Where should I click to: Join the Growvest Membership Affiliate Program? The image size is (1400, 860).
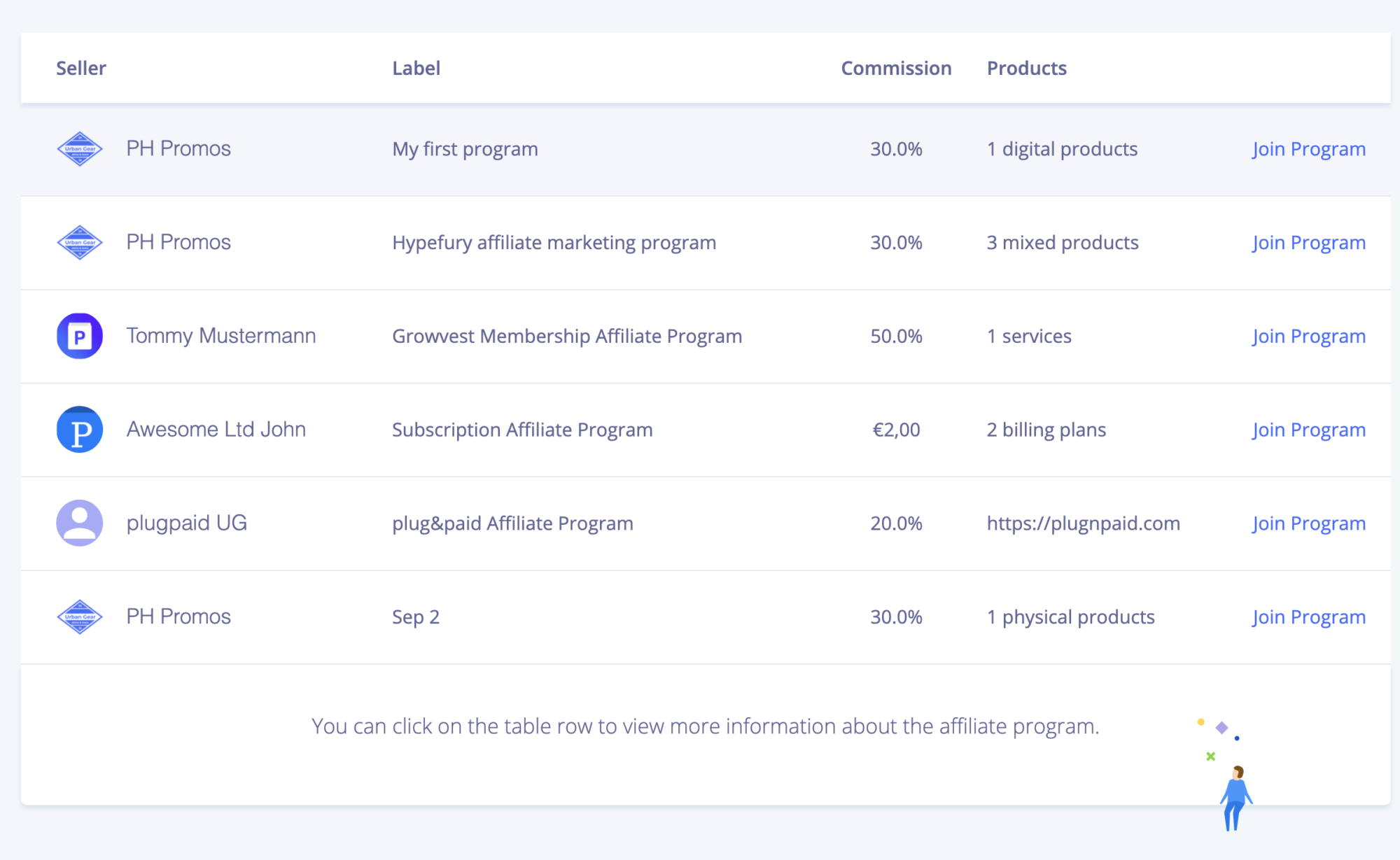pyautogui.click(x=1308, y=337)
